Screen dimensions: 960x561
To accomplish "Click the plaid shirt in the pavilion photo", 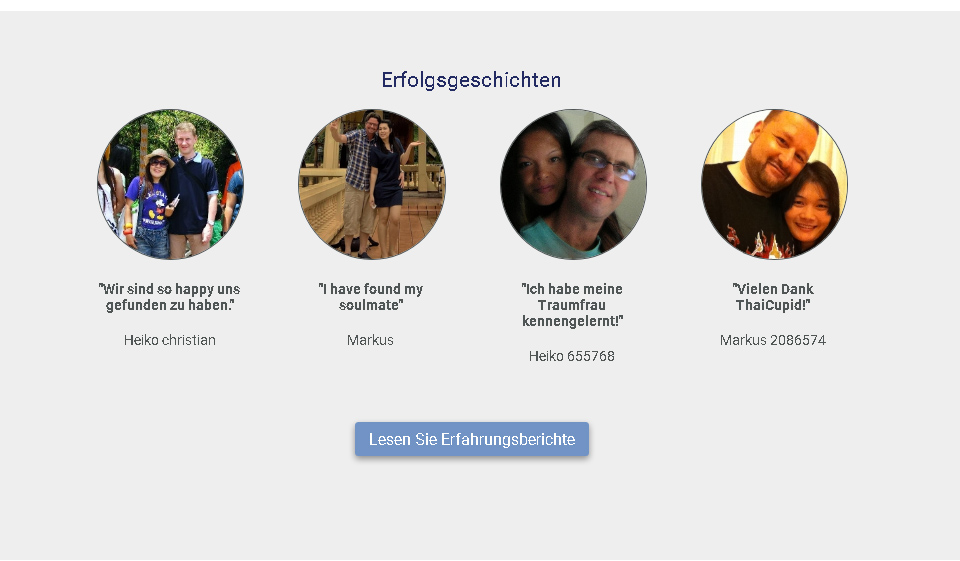I will (359, 159).
